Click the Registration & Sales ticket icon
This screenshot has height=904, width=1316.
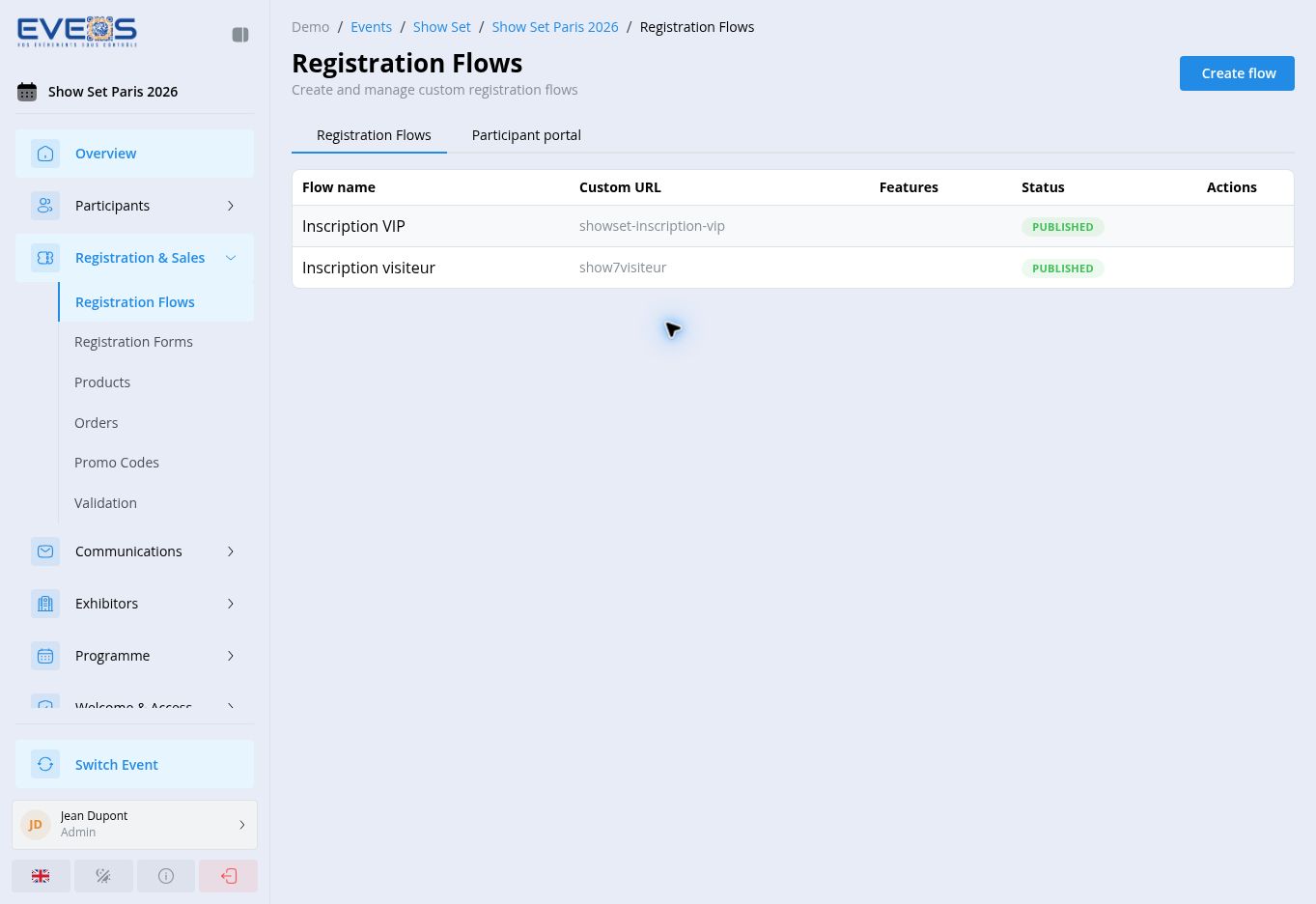[45, 258]
